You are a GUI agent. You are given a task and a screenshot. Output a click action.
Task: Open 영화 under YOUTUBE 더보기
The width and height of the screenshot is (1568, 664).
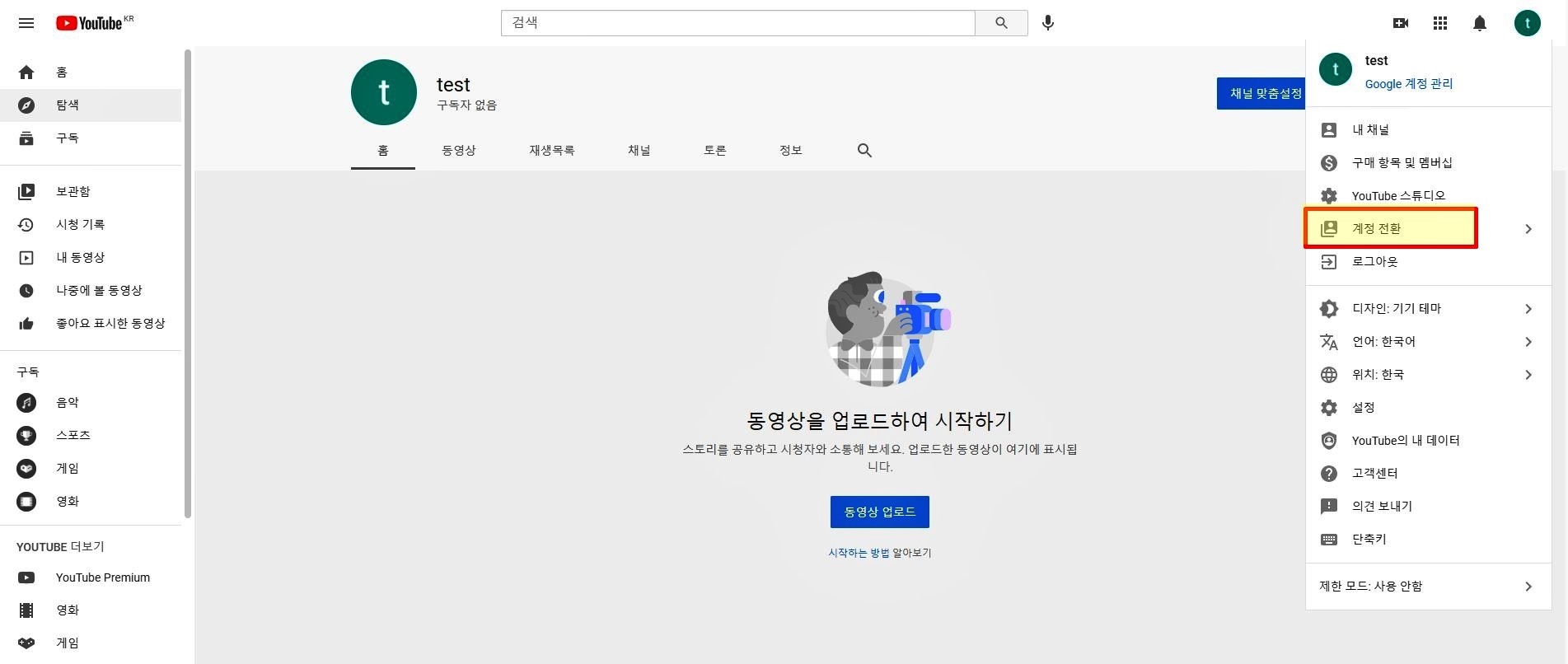[91, 610]
